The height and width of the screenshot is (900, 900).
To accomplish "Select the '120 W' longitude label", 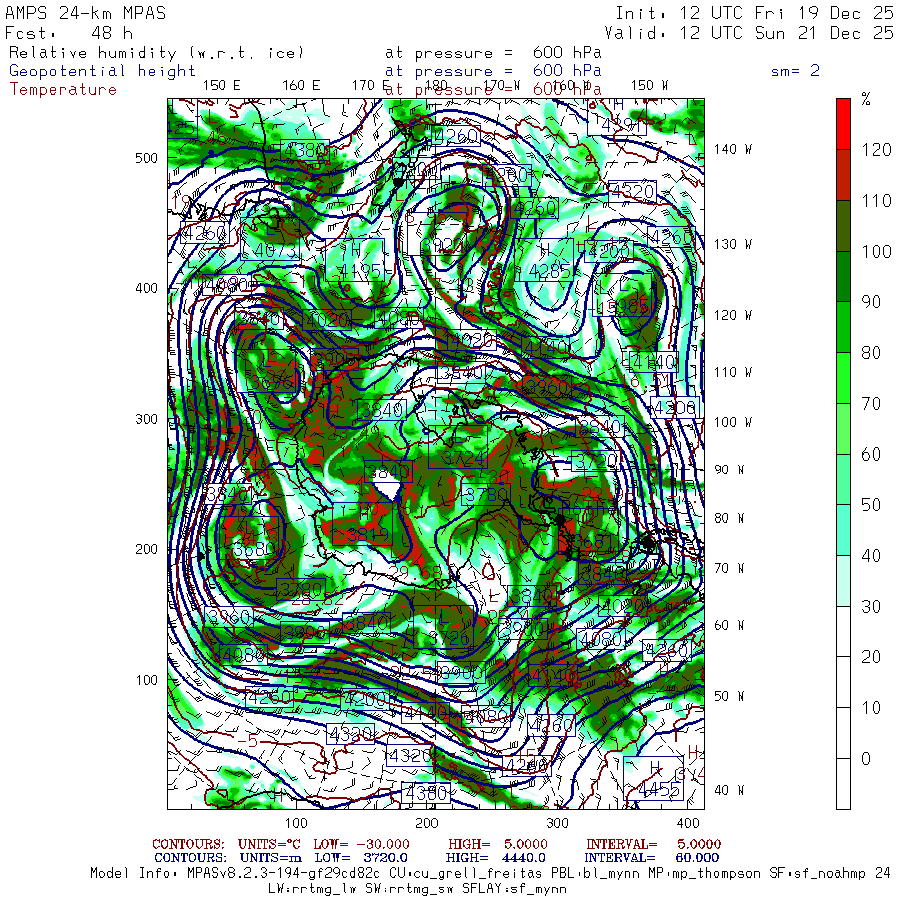I will click(733, 315).
